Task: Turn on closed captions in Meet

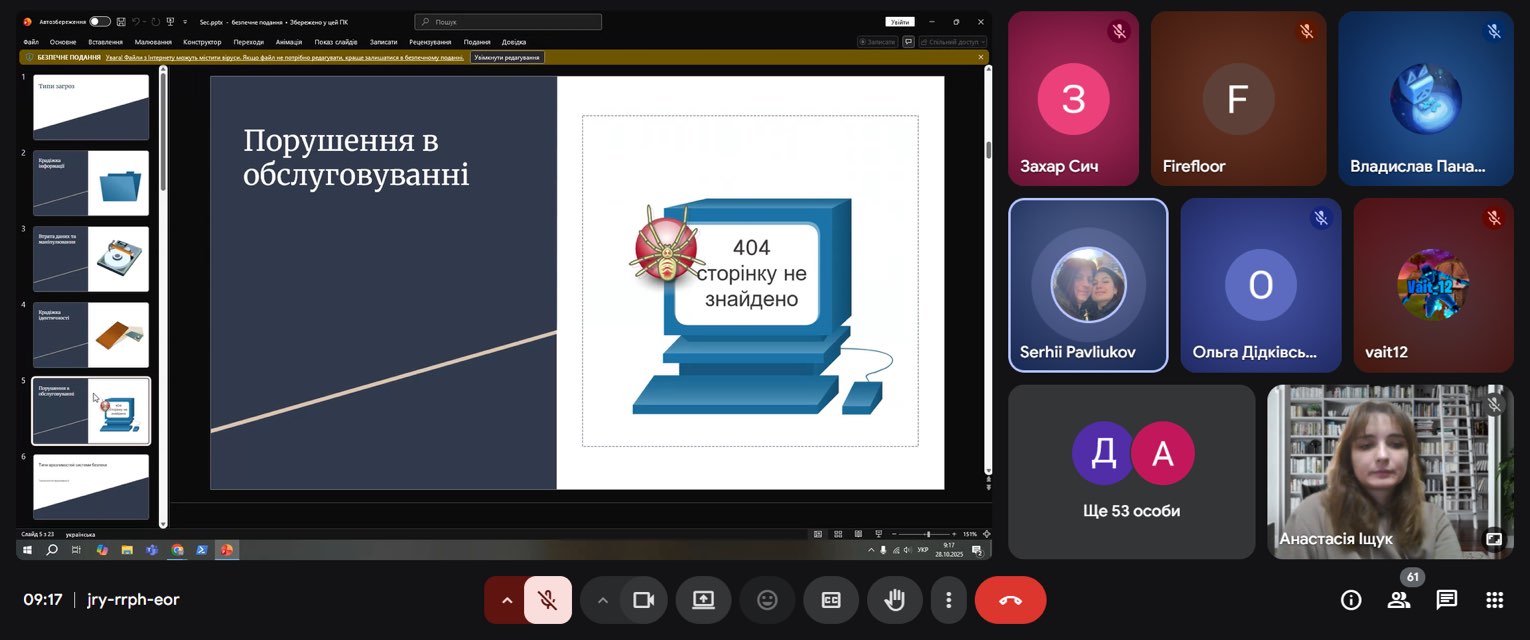Action: click(831, 600)
